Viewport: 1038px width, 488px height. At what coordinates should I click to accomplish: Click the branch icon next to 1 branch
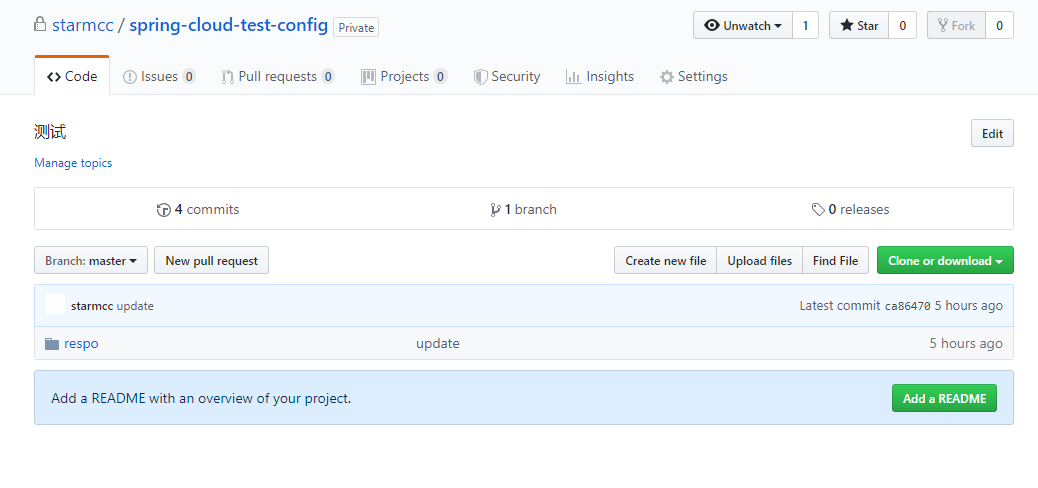495,210
